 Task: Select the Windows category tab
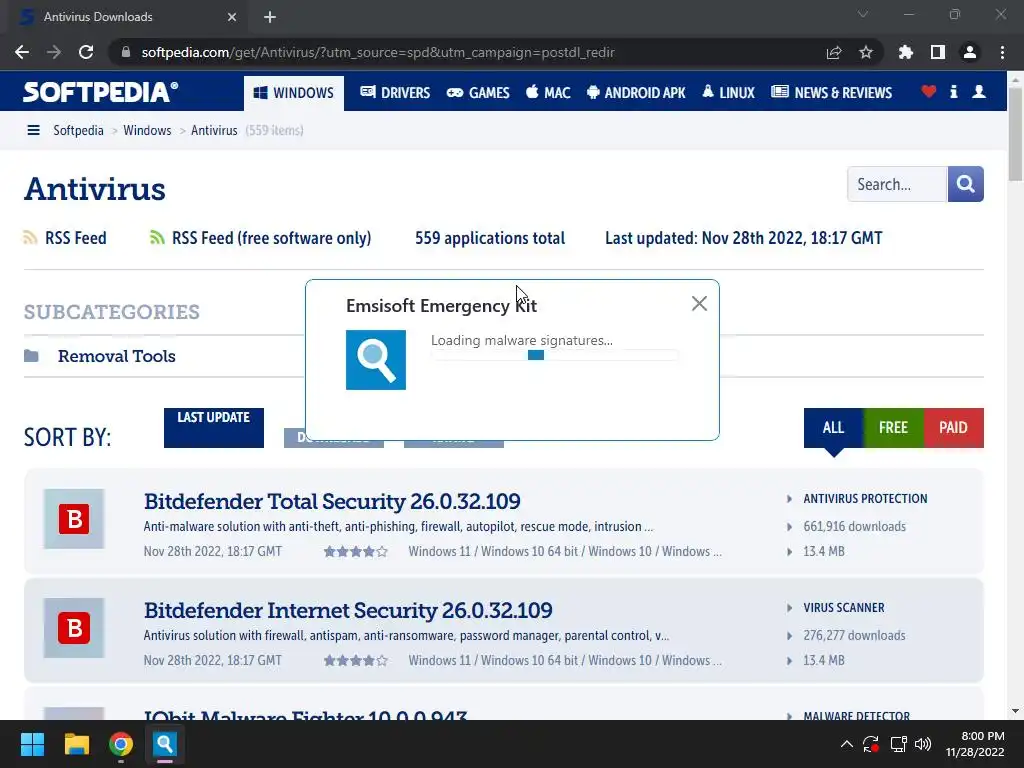pyautogui.click(x=294, y=93)
